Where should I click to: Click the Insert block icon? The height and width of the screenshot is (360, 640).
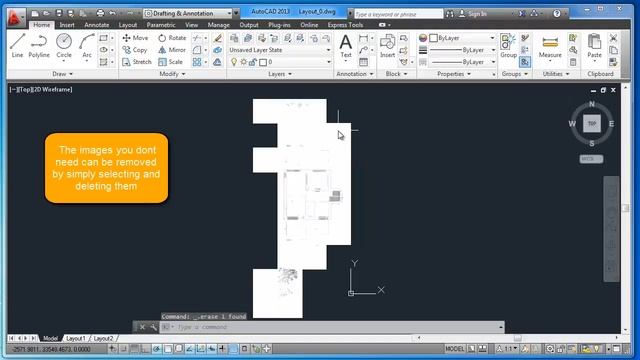coord(387,45)
